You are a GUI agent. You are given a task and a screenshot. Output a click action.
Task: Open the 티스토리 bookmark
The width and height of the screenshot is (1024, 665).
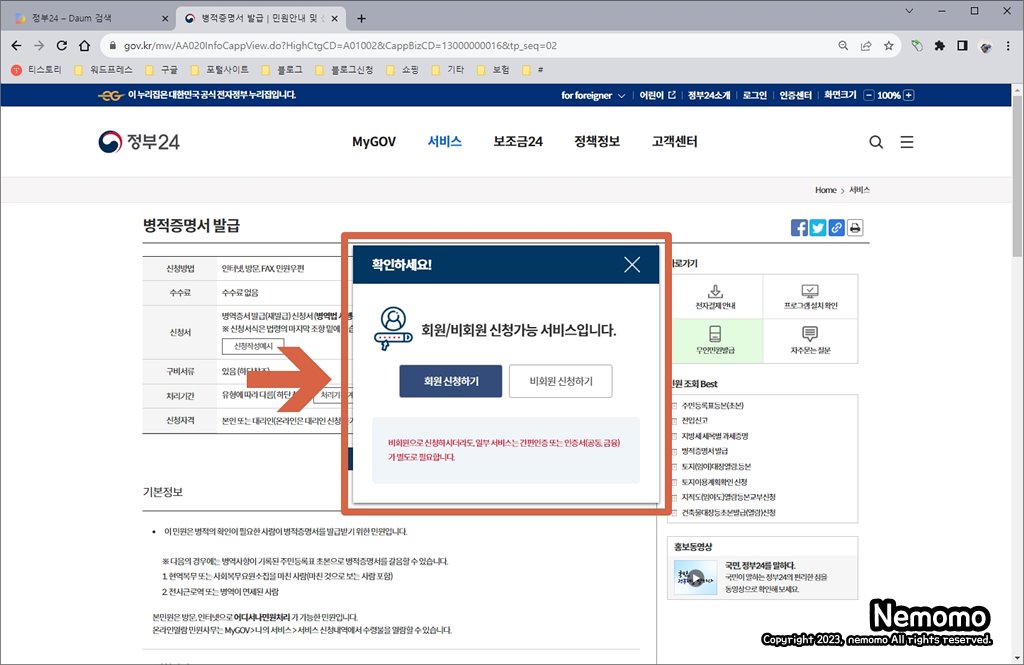[x=36, y=70]
